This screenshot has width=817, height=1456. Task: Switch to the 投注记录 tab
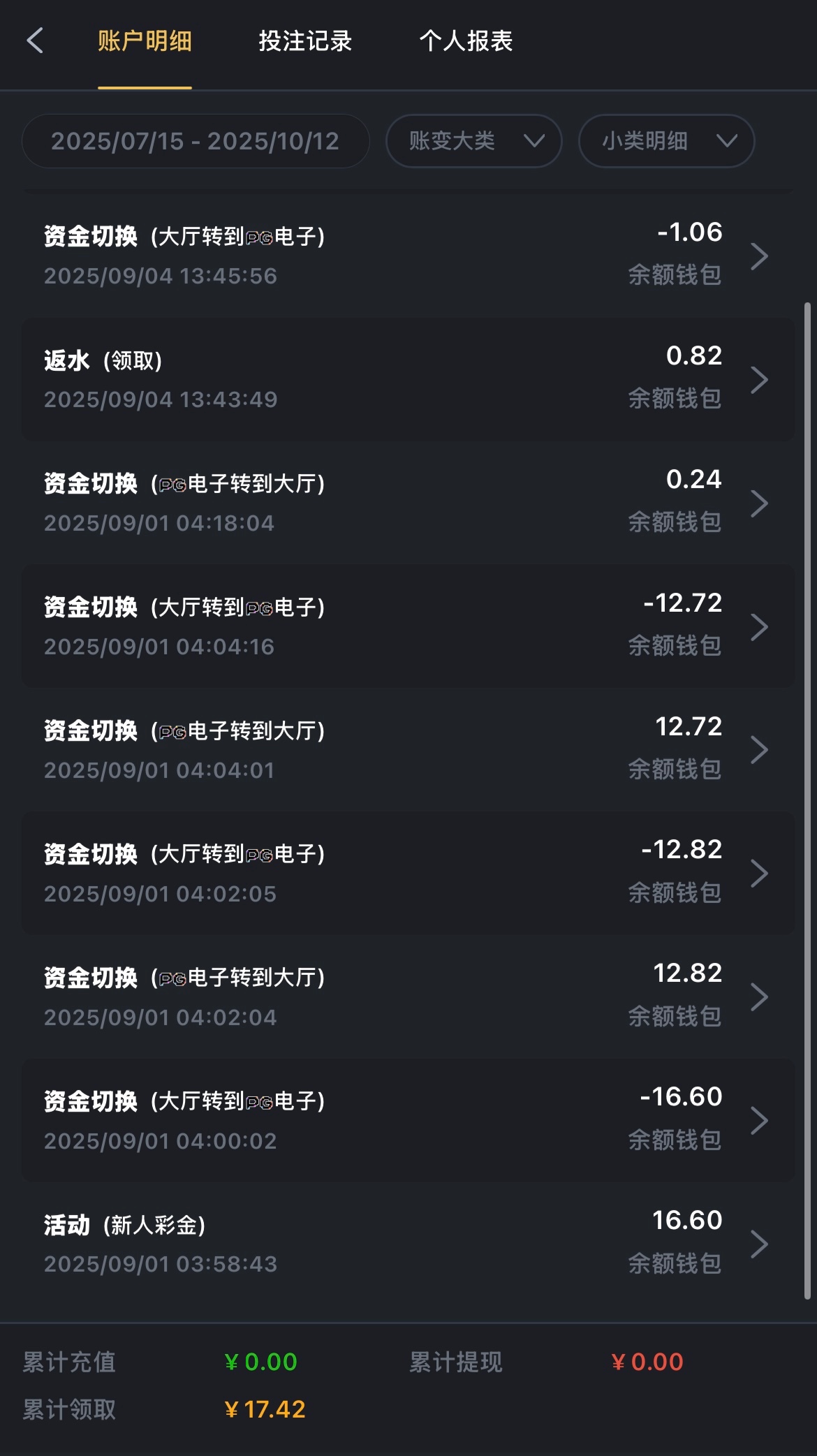point(305,41)
